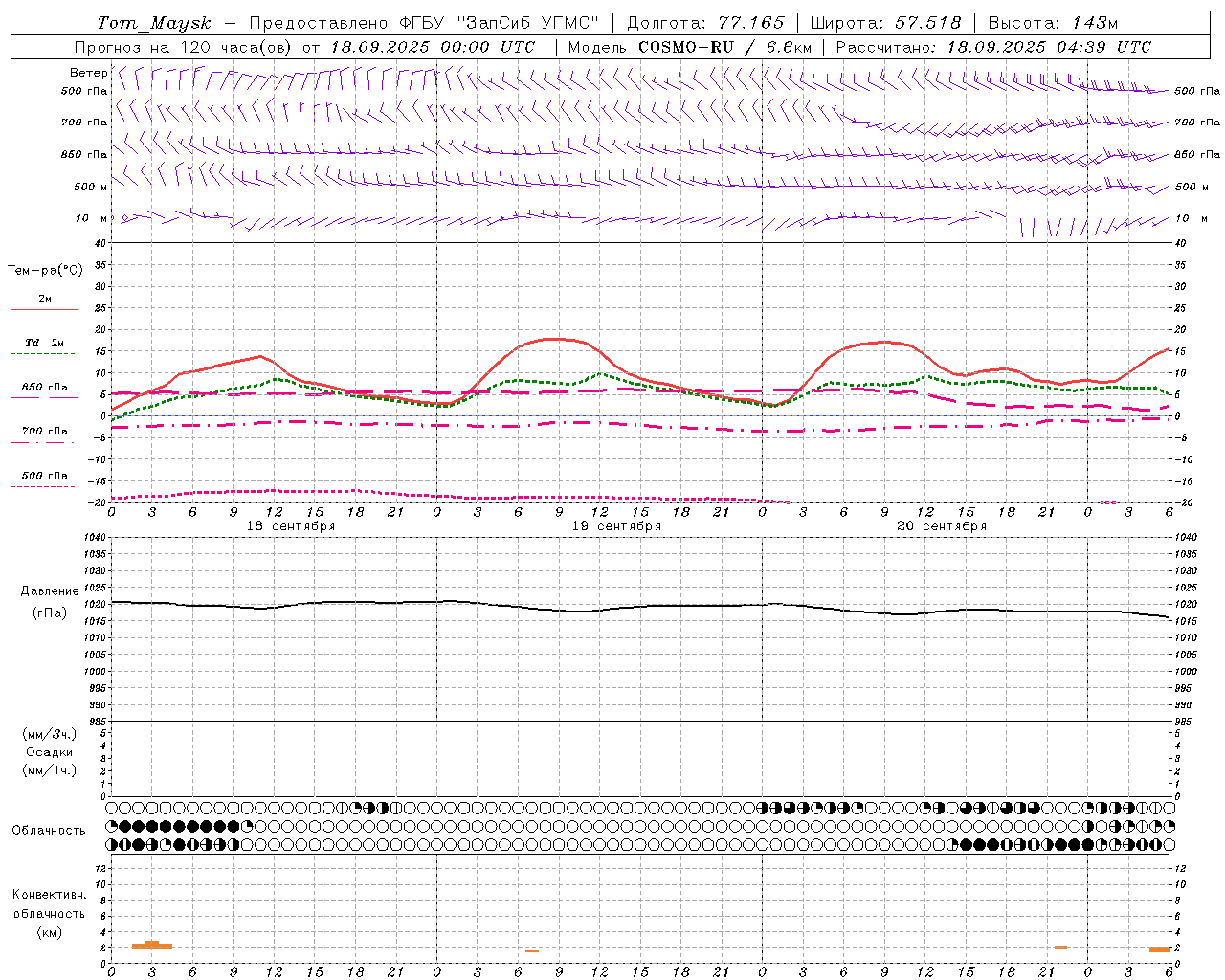Click the 2м legend line sample
The image size is (1225, 980).
click(44, 309)
